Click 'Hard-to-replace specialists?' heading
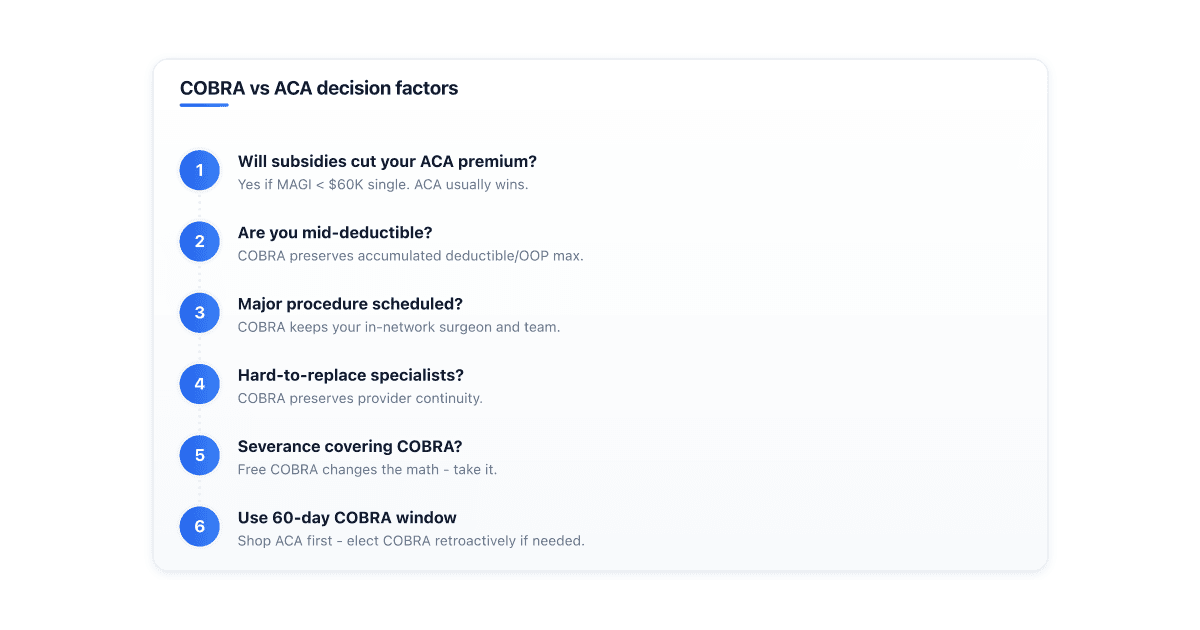Viewport: 1200px width, 630px height. 351,375
